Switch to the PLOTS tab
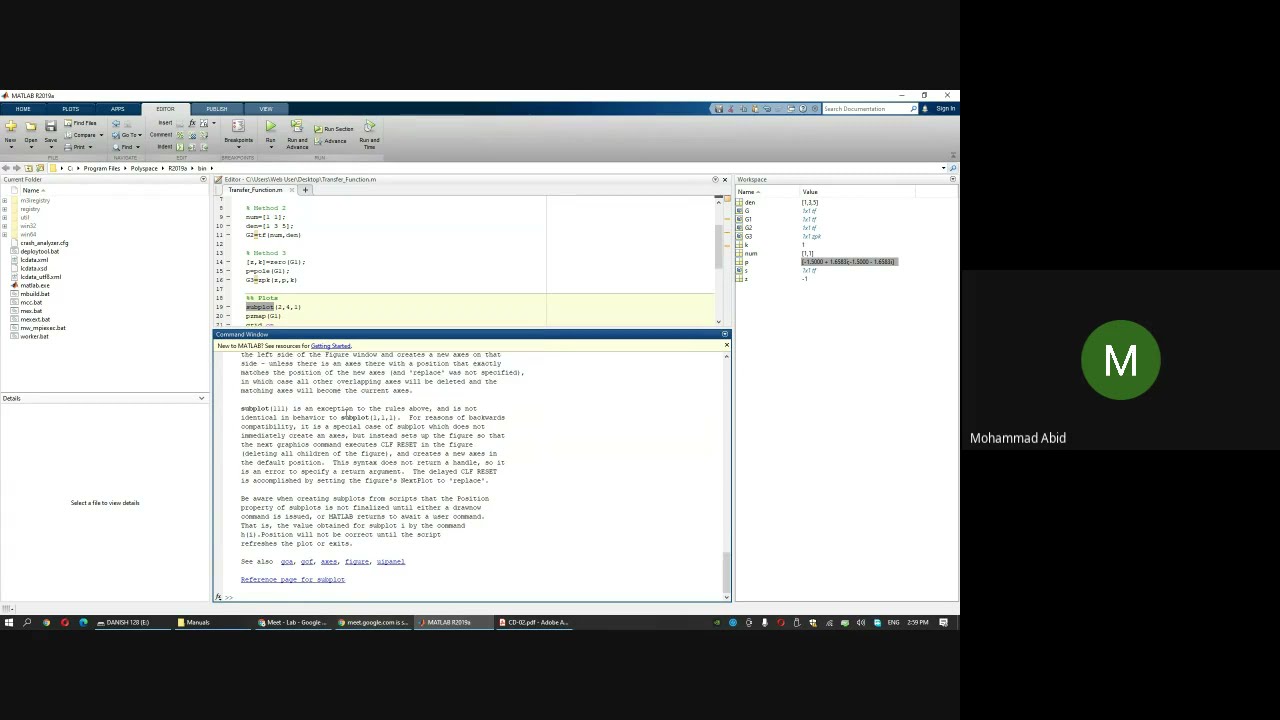Image resolution: width=1280 pixels, height=720 pixels. pyautogui.click(x=70, y=109)
